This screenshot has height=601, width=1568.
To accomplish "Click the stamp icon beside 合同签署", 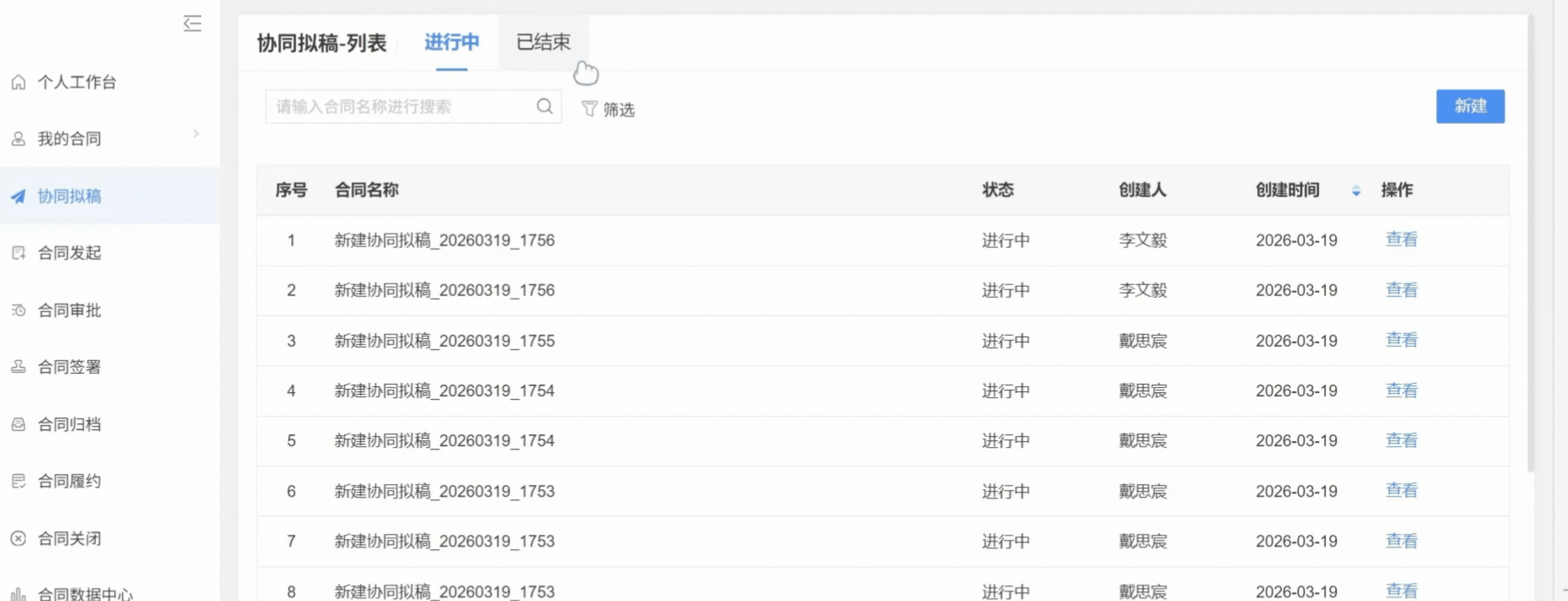I will click(19, 366).
